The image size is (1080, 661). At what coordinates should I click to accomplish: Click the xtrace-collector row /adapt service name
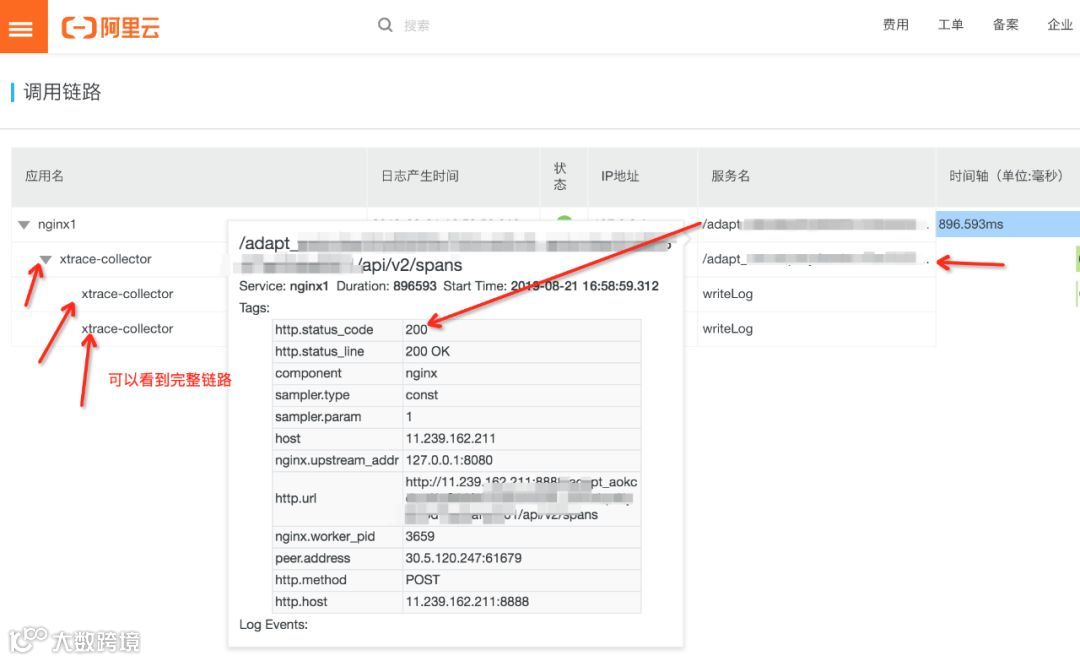(x=815, y=259)
